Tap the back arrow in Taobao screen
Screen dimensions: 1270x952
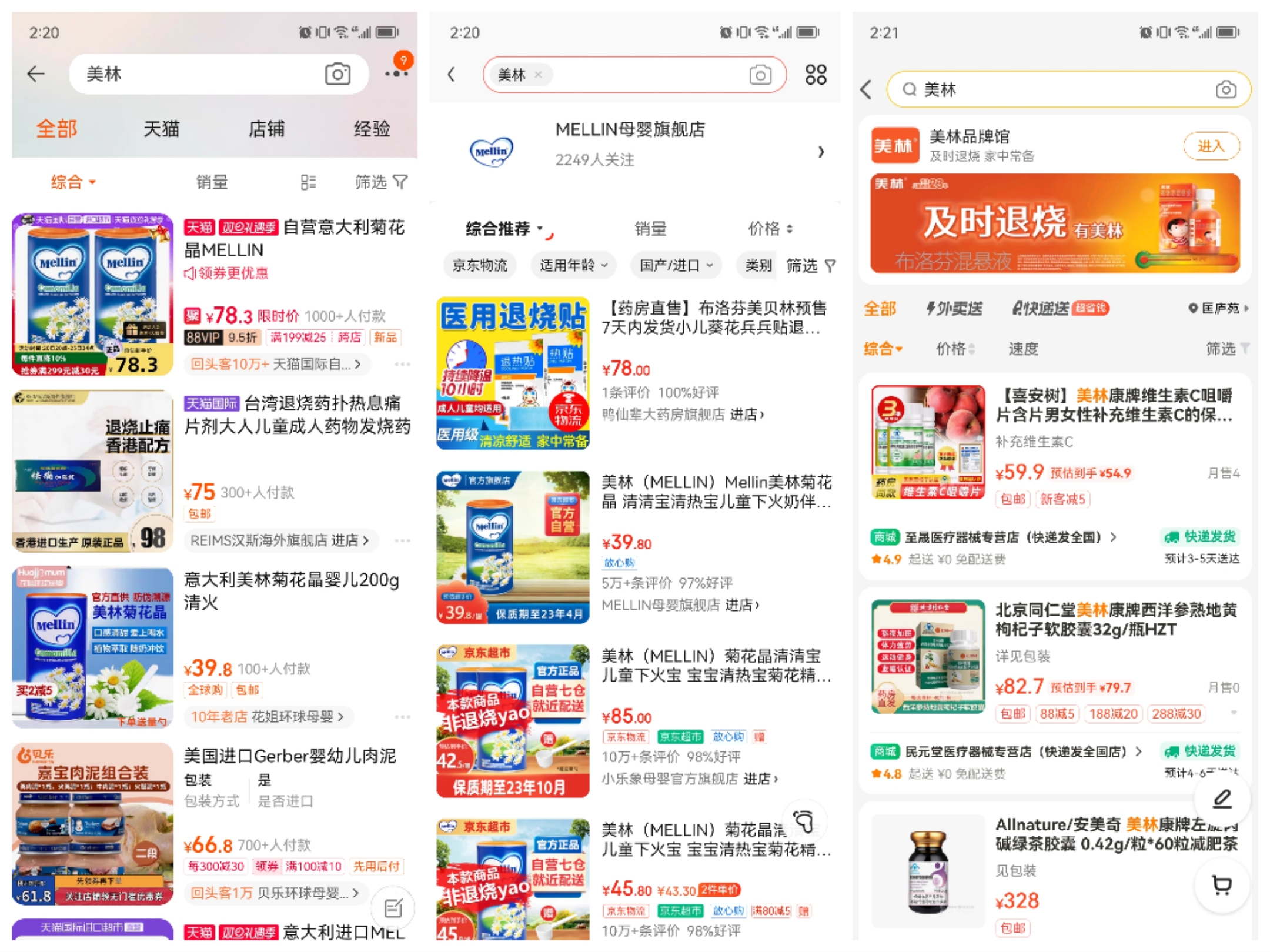36,74
